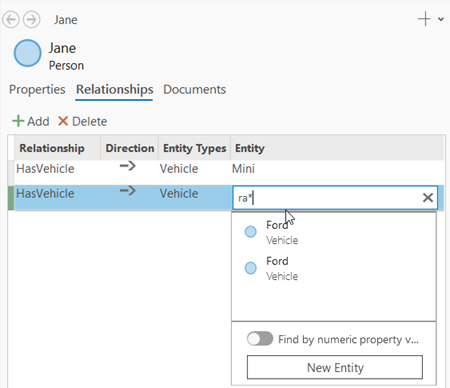Click the Entity Types column header
Viewport: 450px width, 388px height.
pos(194,148)
